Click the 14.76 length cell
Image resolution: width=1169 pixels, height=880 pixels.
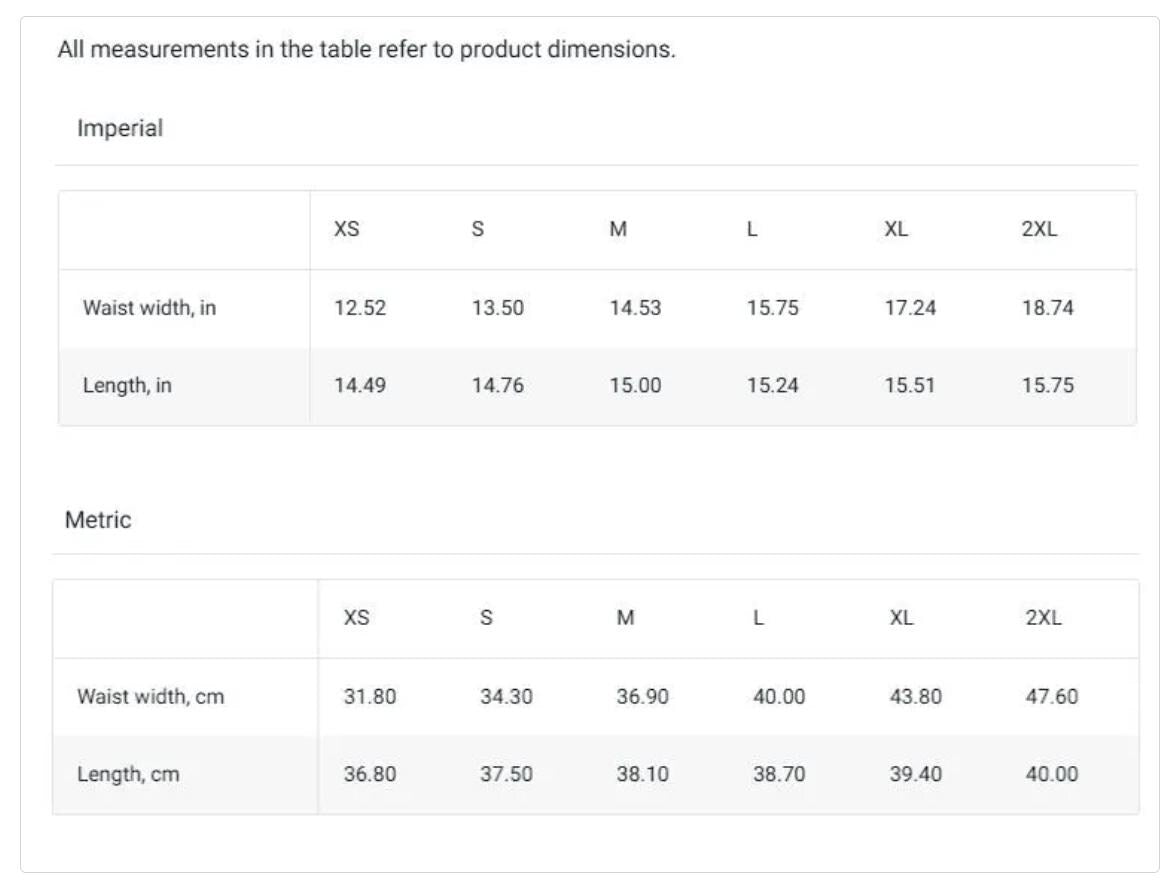coord(497,386)
